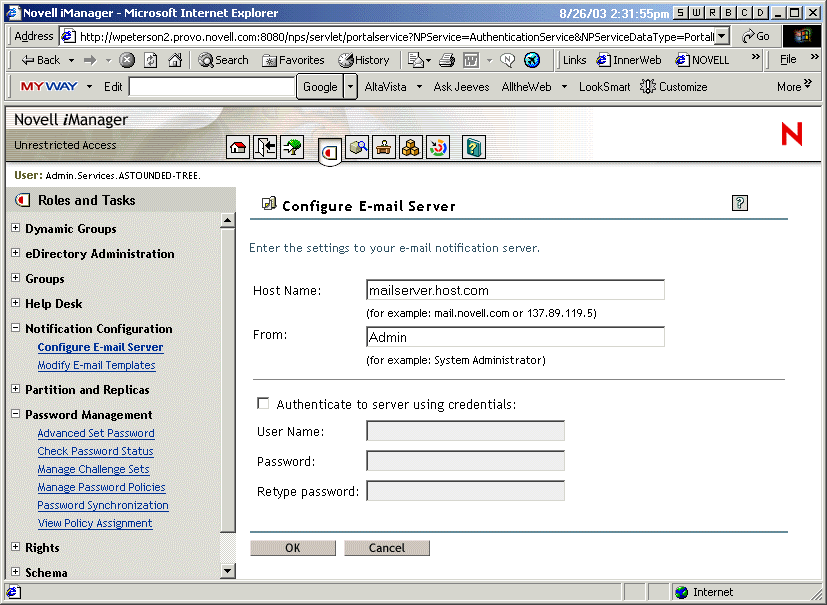Expand the Dynamic Groups section
Screen dimensions: 827x605
coord(14,228)
